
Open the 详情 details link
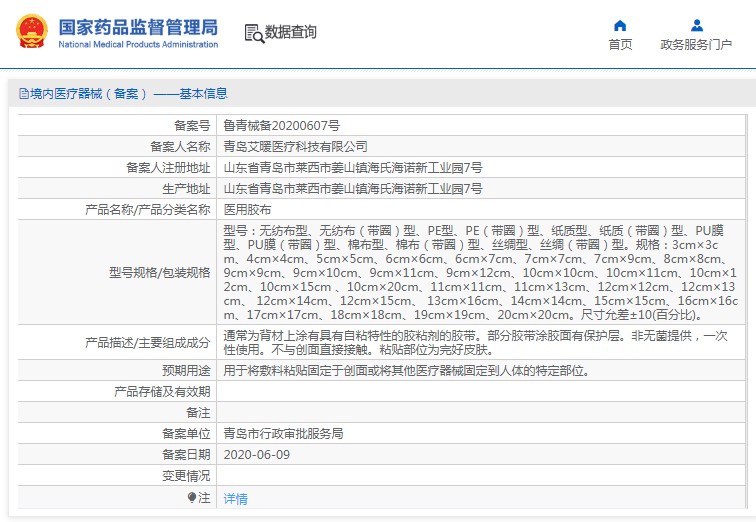coord(235,498)
